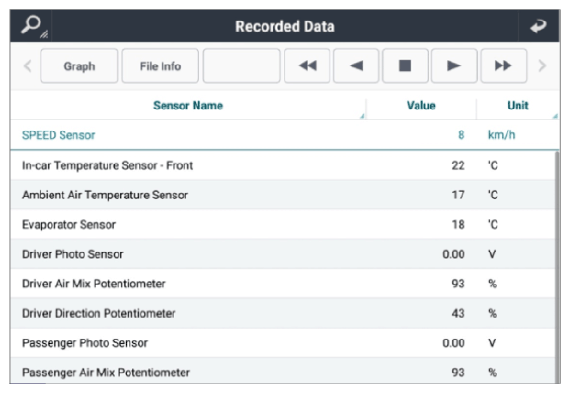Select the SPEED Sensor row

285,135
